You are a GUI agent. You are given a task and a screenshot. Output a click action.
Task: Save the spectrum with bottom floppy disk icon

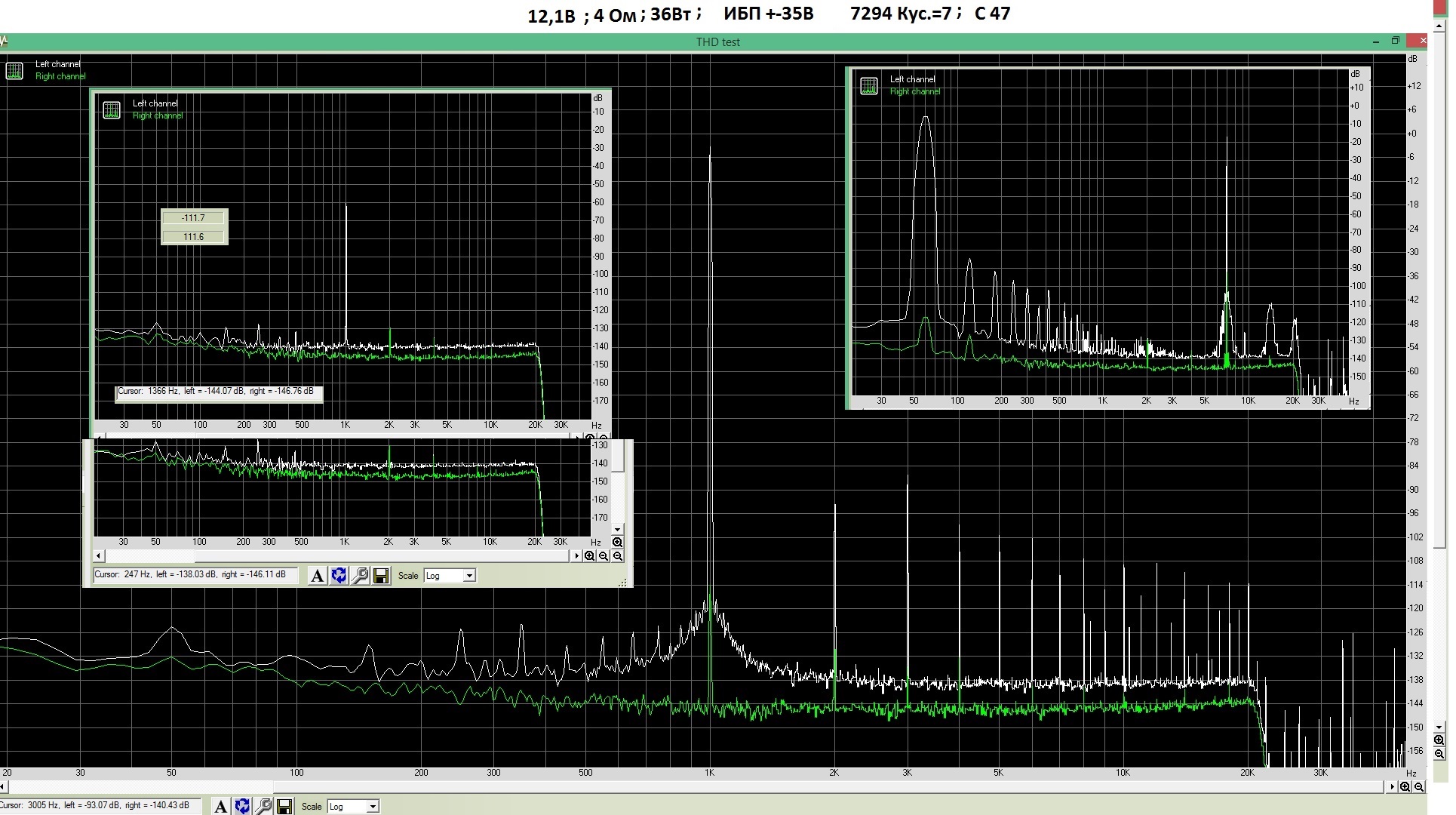click(x=284, y=807)
